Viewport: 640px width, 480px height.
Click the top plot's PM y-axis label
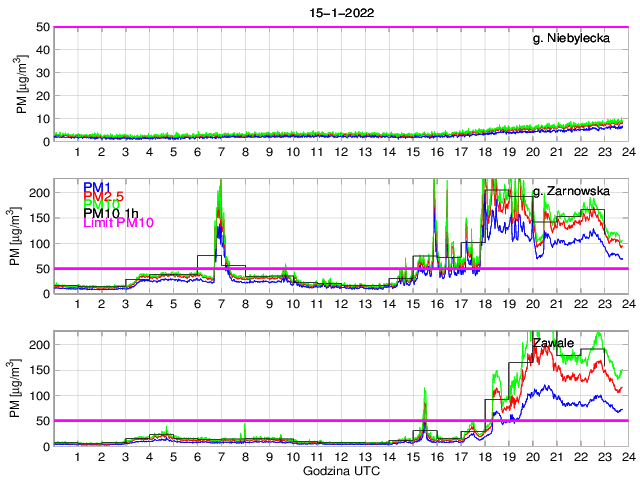22,84
